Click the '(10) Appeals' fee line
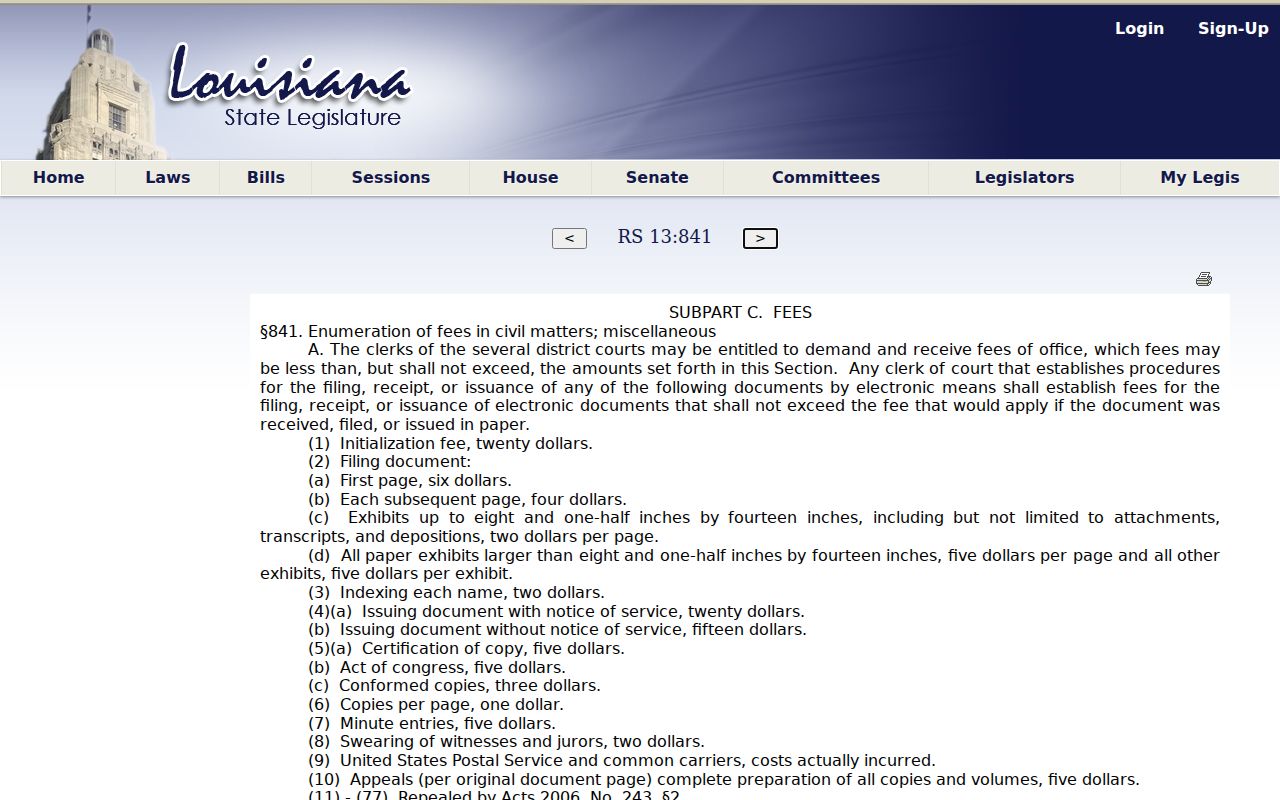The image size is (1280, 800). [x=724, y=780]
